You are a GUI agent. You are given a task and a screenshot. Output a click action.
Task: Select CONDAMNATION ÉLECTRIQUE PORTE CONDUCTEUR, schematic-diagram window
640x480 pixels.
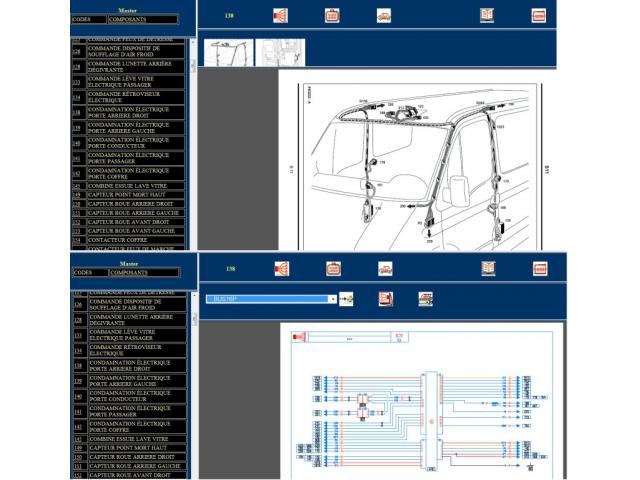coord(137,396)
